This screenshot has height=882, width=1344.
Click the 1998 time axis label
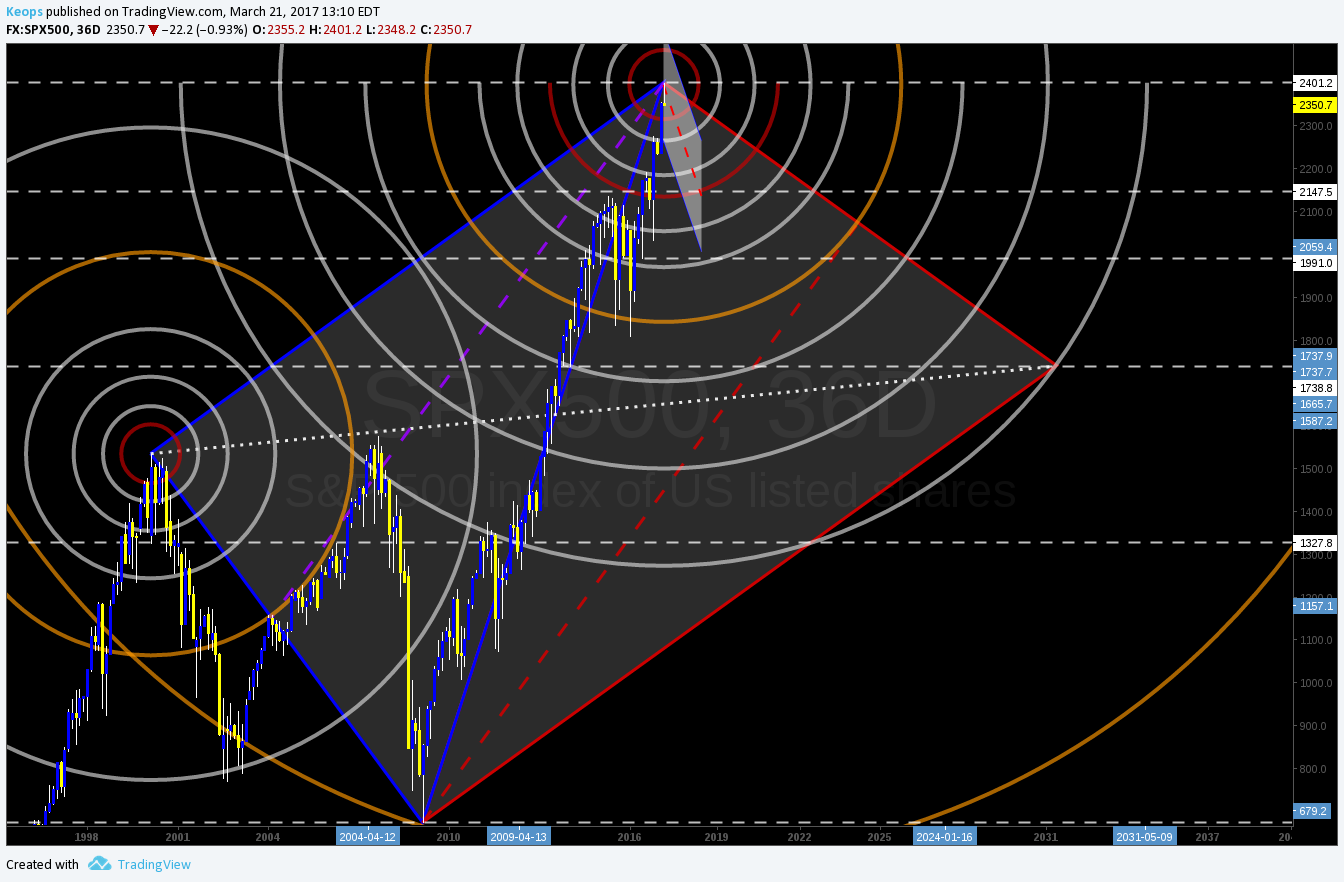pos(86,837)
